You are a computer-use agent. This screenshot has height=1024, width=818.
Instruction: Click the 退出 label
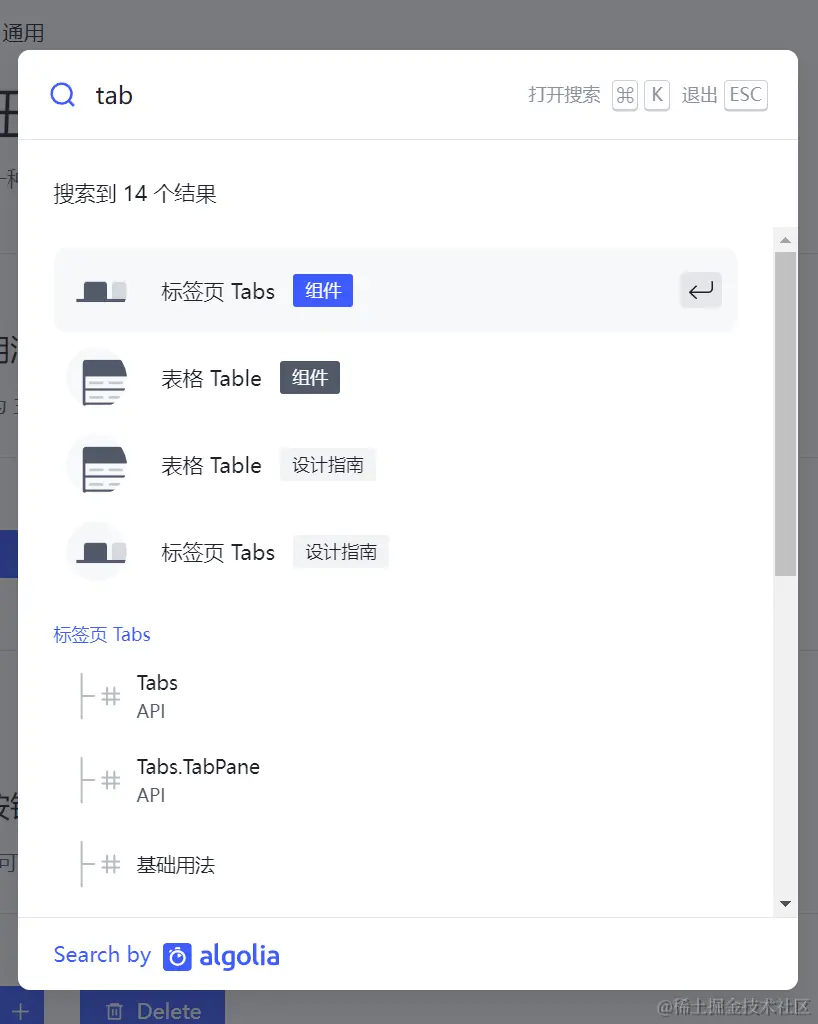point(699,95)
